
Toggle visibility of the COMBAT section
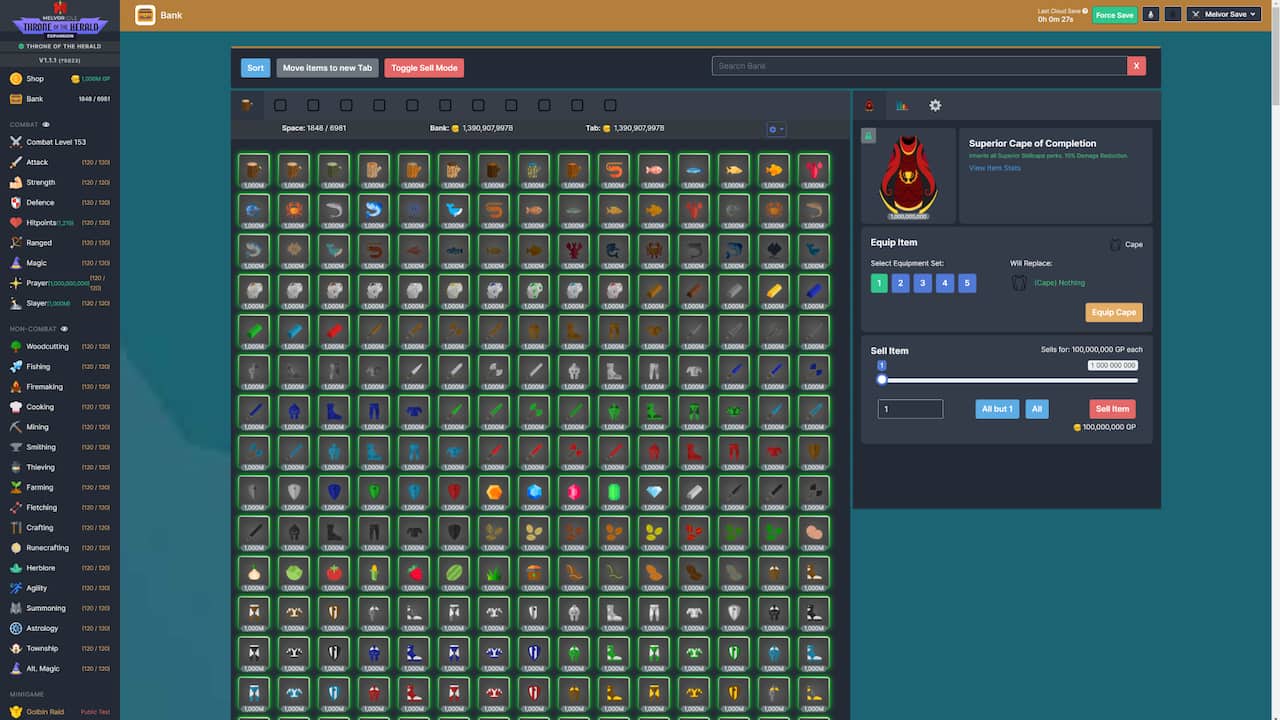46,125
